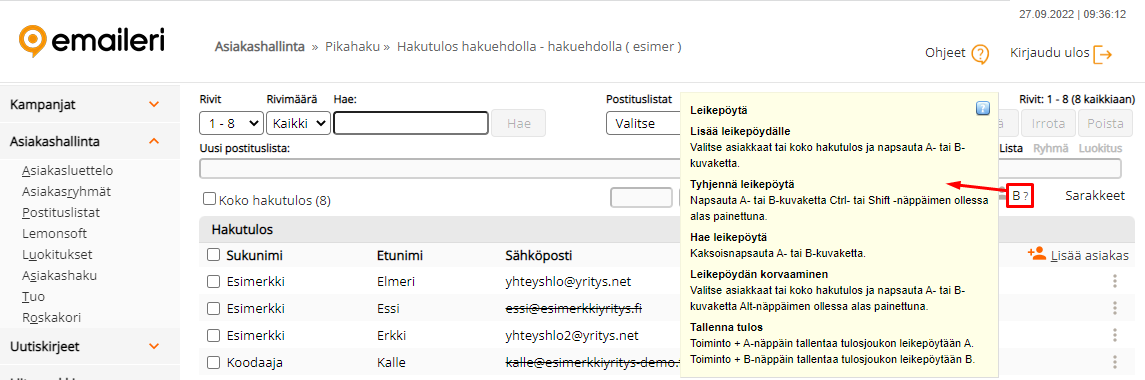The height and width of the screenshot is (380, 1145).
Task: Enable the Koko hakutulos checkbox
Action: coord(210,199)
